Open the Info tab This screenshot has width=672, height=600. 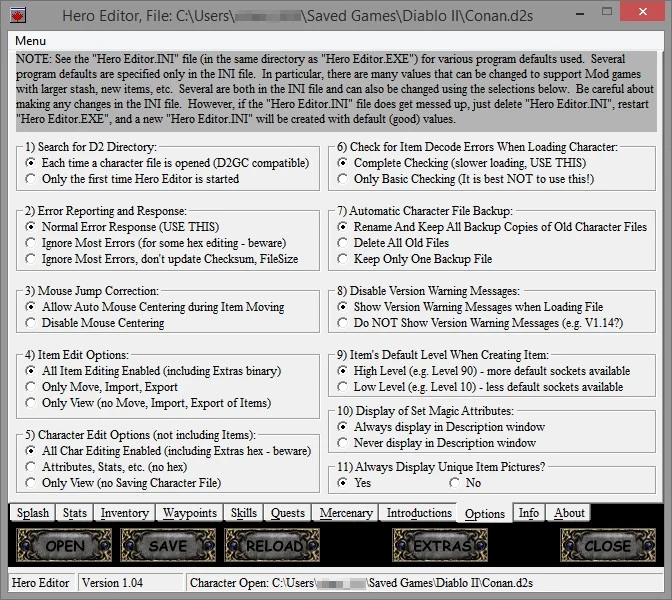coord(528,513)
